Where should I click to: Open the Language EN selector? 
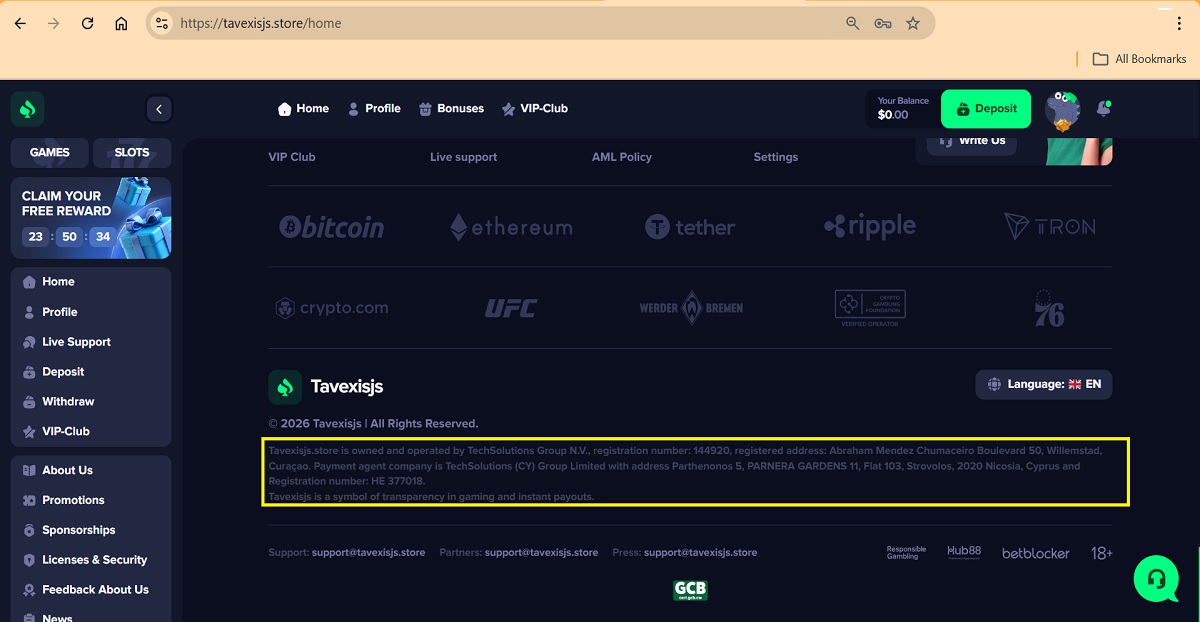[1043, 384]
